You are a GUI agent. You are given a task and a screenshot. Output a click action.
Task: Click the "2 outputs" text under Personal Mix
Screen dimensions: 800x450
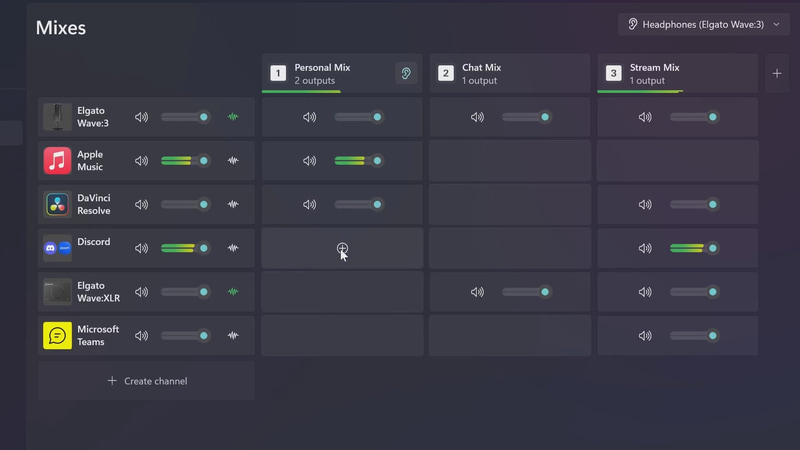(x=315, y=81)
